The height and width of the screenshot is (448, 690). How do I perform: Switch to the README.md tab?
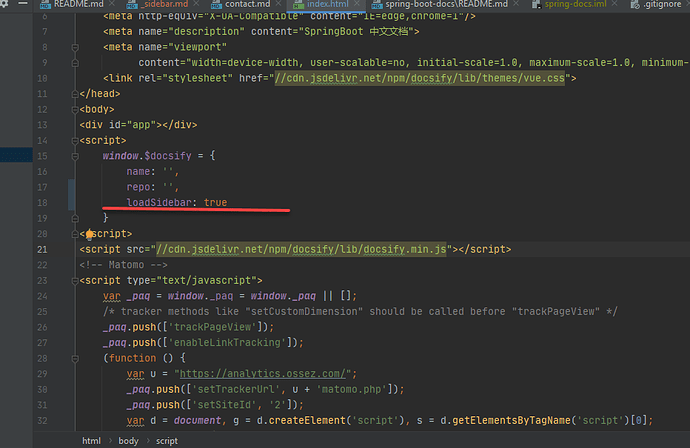tap(78, 4)
